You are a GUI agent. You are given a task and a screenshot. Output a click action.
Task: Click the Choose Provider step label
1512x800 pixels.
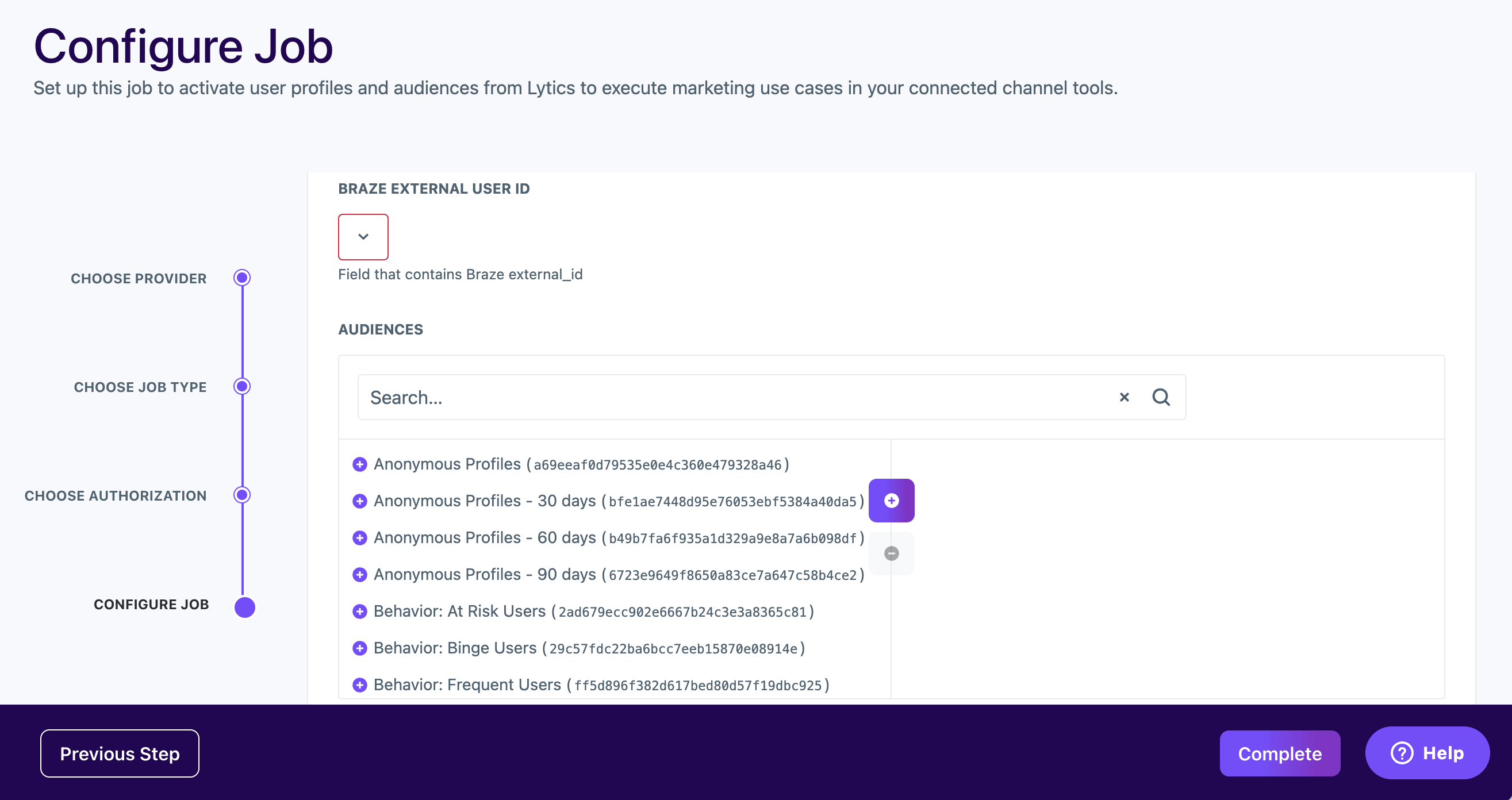(x=139, y=279)
